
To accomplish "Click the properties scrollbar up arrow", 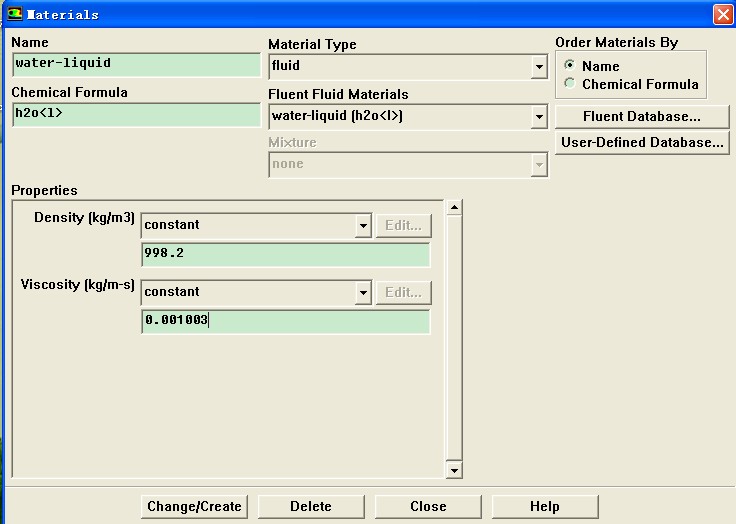I will point(454,207).
